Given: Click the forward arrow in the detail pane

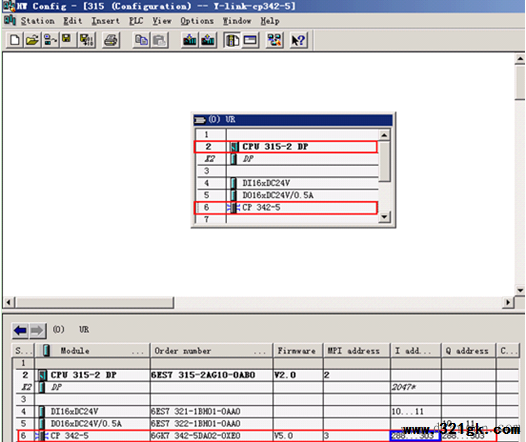Looking at the screenshot, I should 37,331.
